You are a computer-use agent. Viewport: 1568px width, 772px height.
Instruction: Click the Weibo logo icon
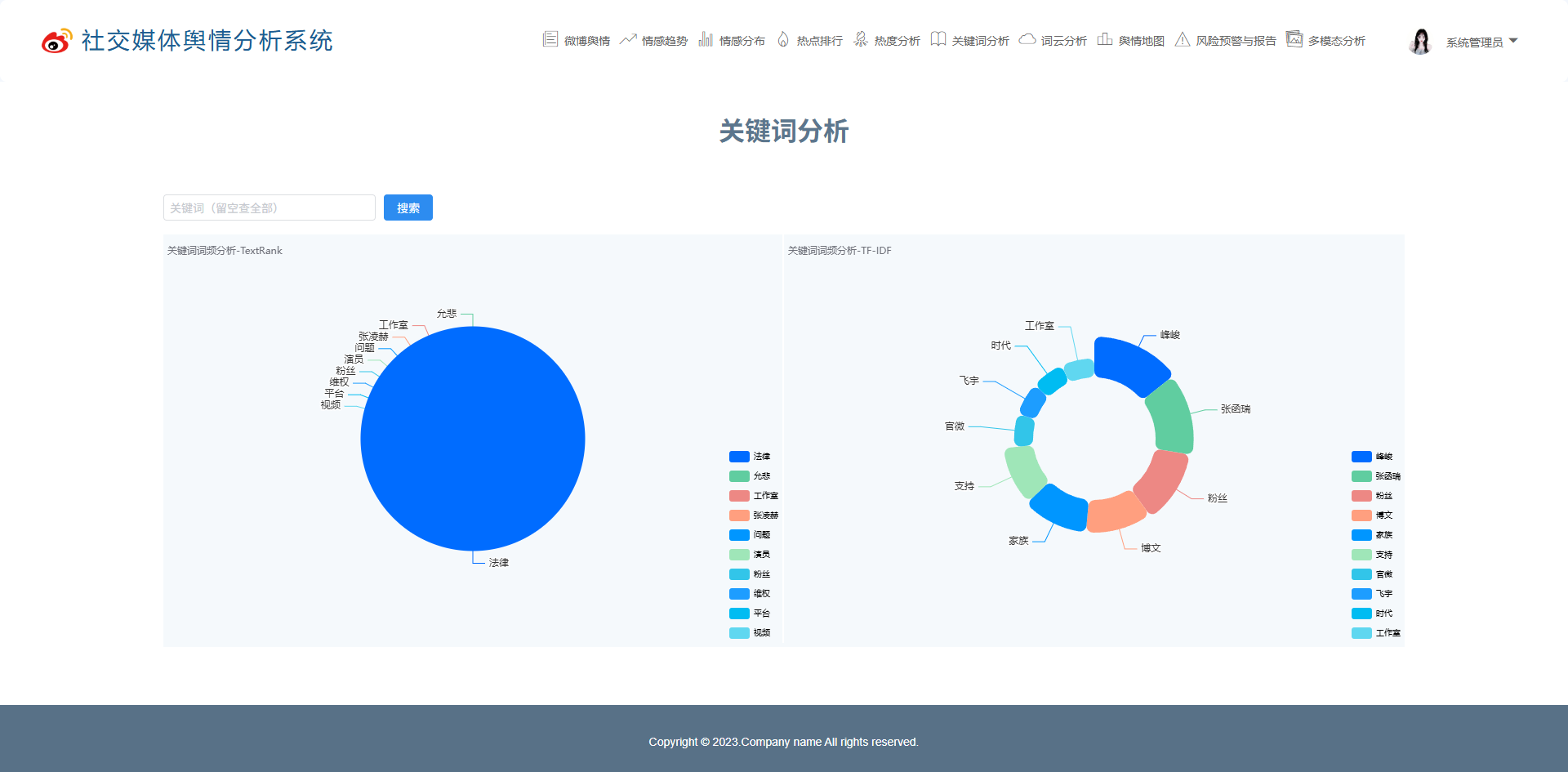(56, 41)
